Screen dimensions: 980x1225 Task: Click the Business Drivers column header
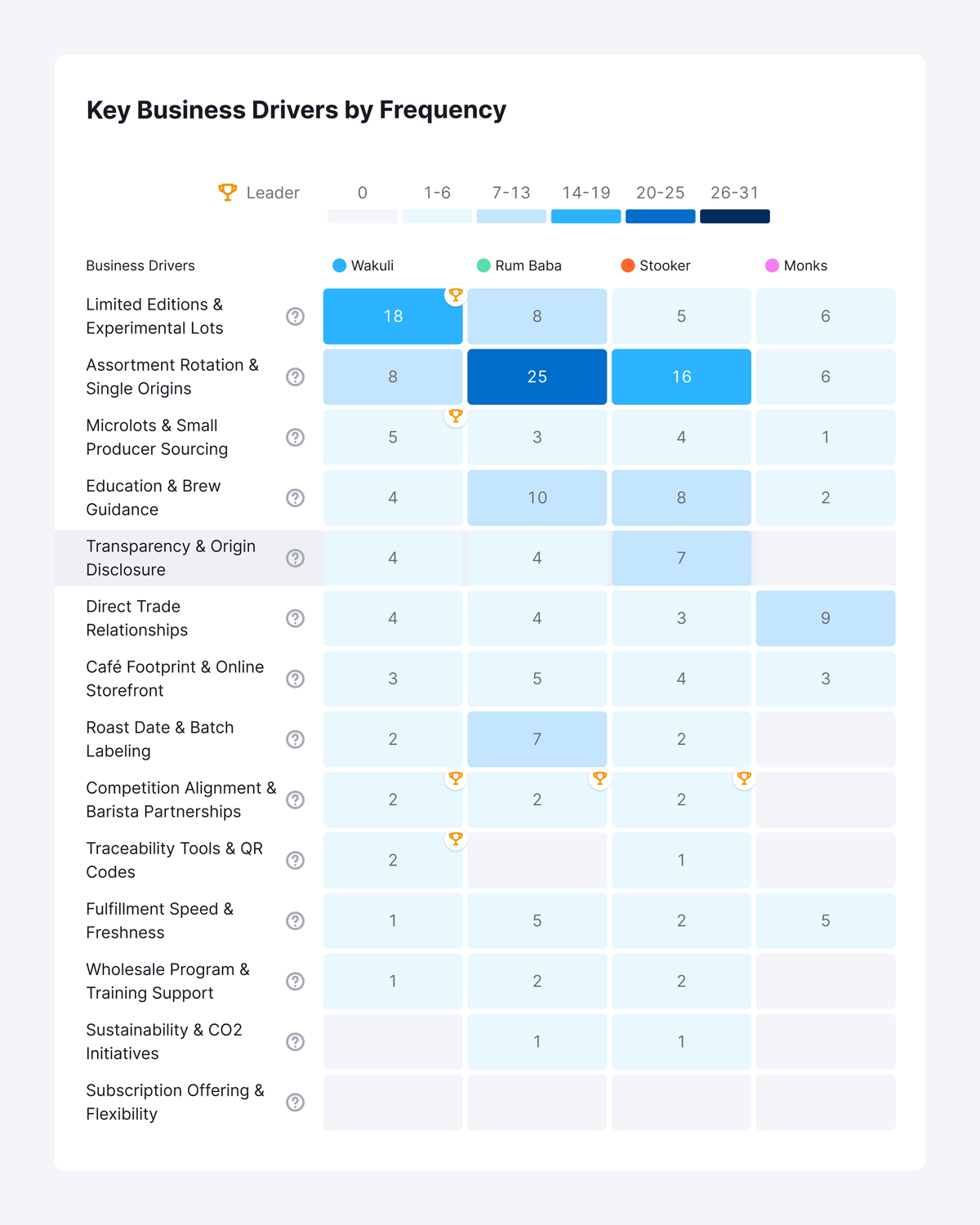(140, 265)
